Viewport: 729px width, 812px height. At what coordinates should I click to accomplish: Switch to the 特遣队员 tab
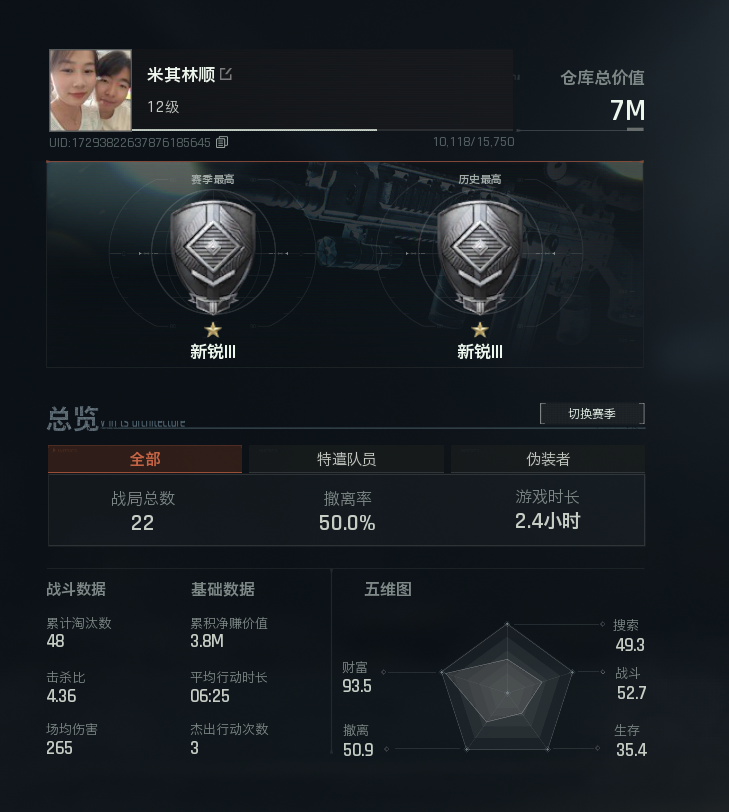point(346,459)
